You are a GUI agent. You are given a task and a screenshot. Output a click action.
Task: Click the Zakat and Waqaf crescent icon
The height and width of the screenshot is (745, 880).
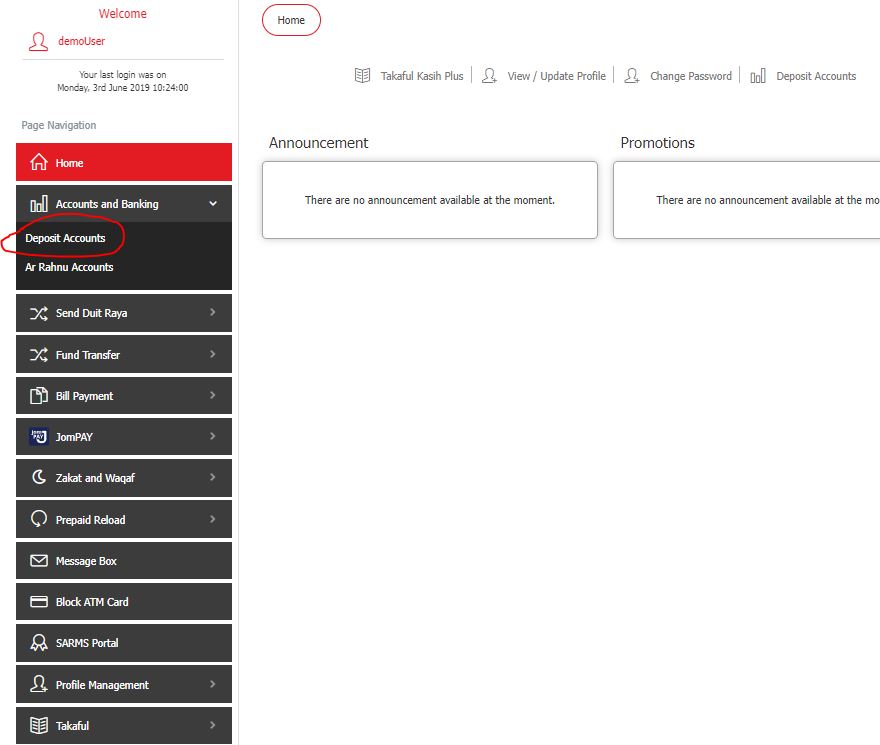[x=36, y=477]
